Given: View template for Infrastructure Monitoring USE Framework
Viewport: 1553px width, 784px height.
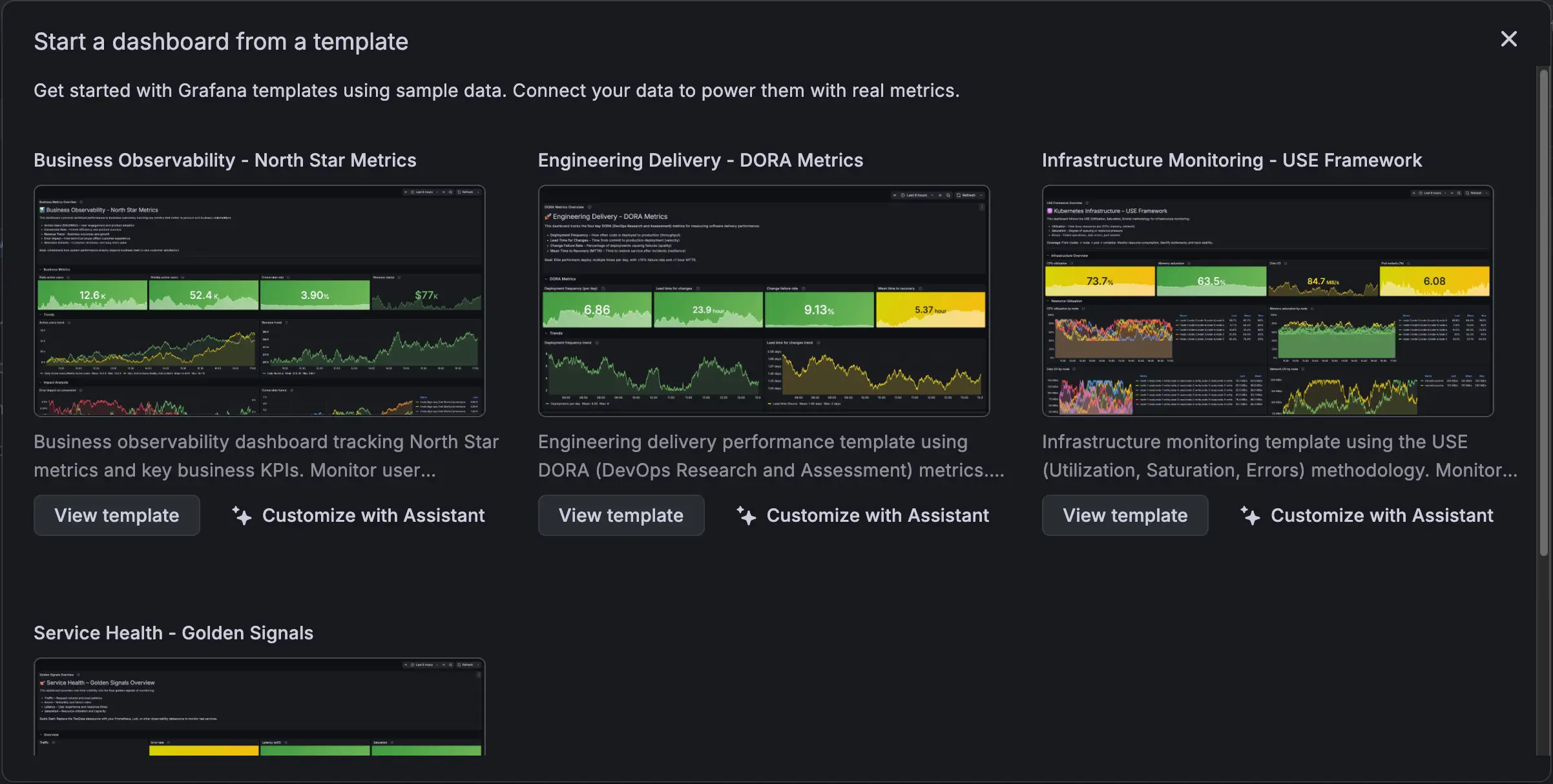Looking at the screenshot, I should tap(1125, 515).
